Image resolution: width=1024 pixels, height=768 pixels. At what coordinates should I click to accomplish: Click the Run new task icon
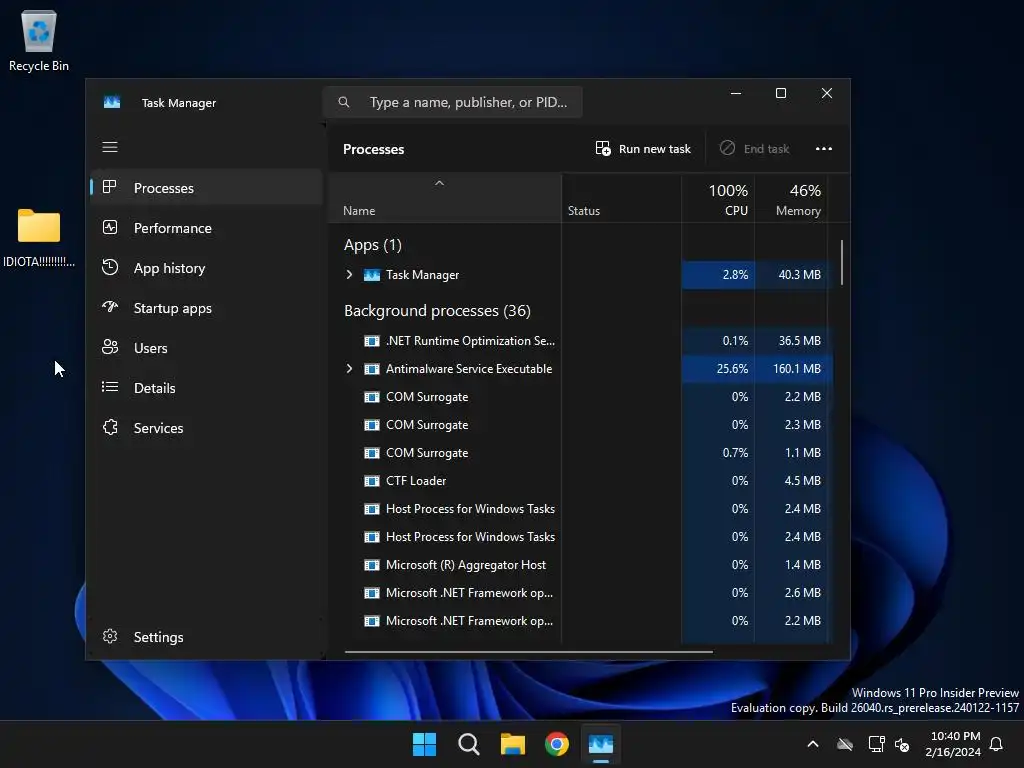pyautogui.click(x=603, y=148)
